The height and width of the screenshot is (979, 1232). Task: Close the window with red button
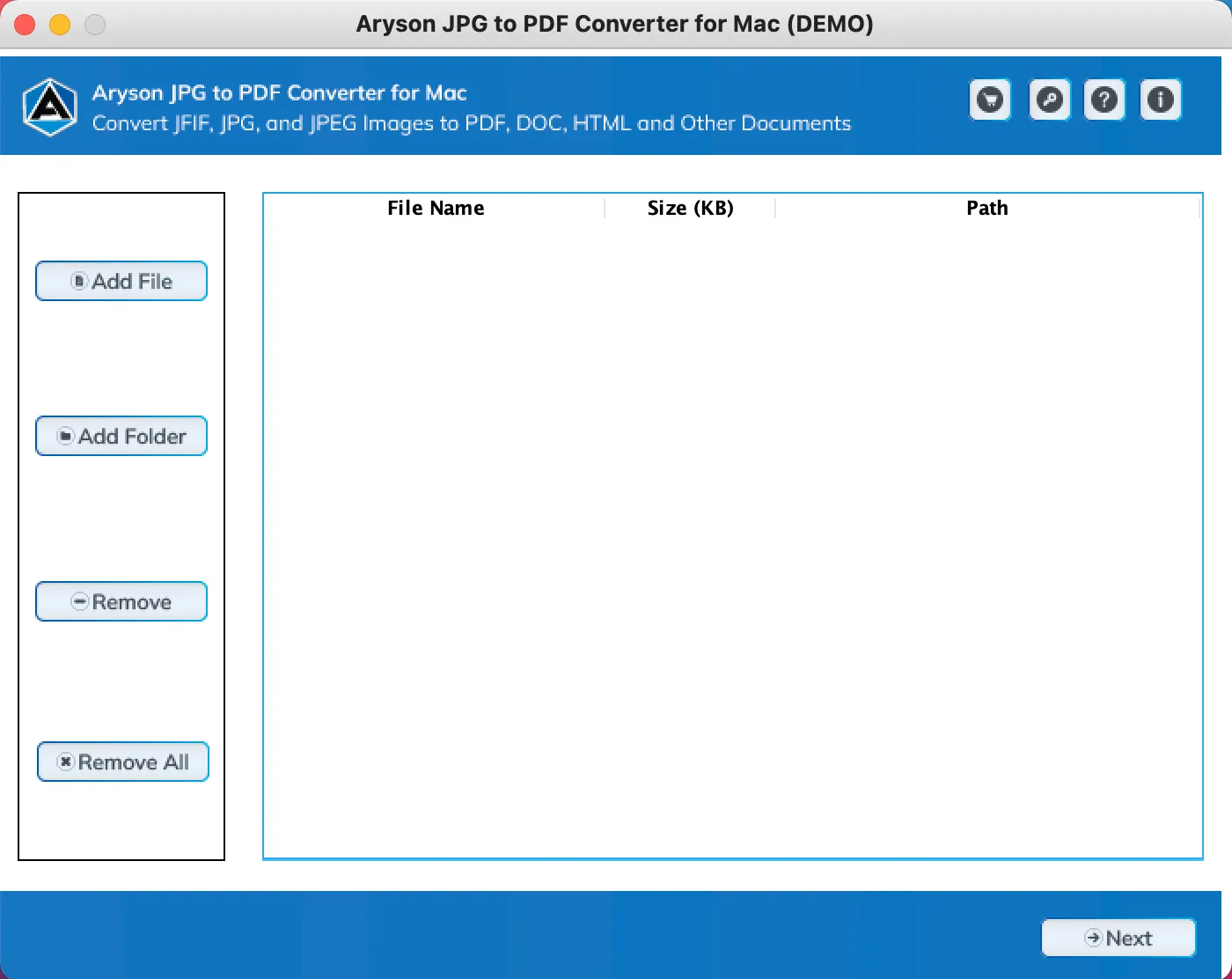click(25, 25)
